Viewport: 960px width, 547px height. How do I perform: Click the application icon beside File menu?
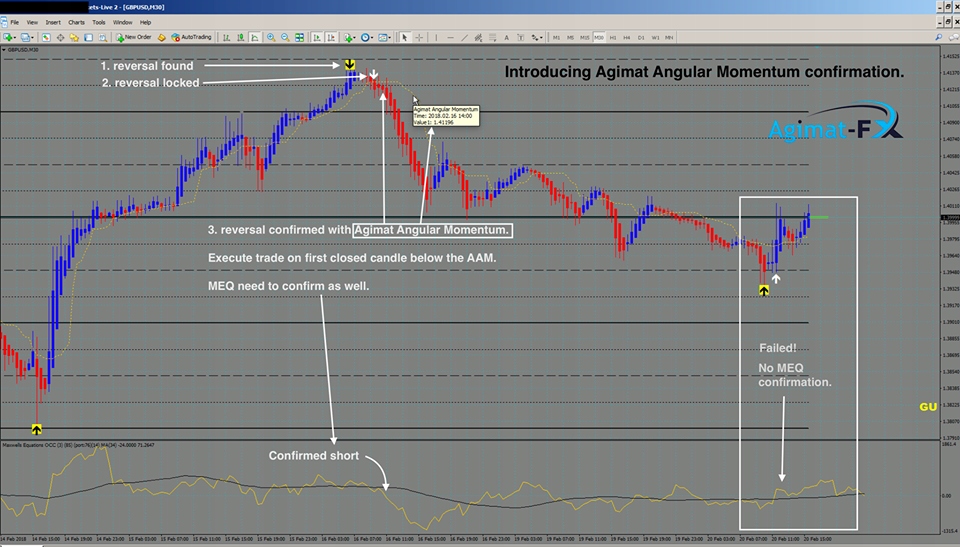pyautogui.click(x=4, y=22)
